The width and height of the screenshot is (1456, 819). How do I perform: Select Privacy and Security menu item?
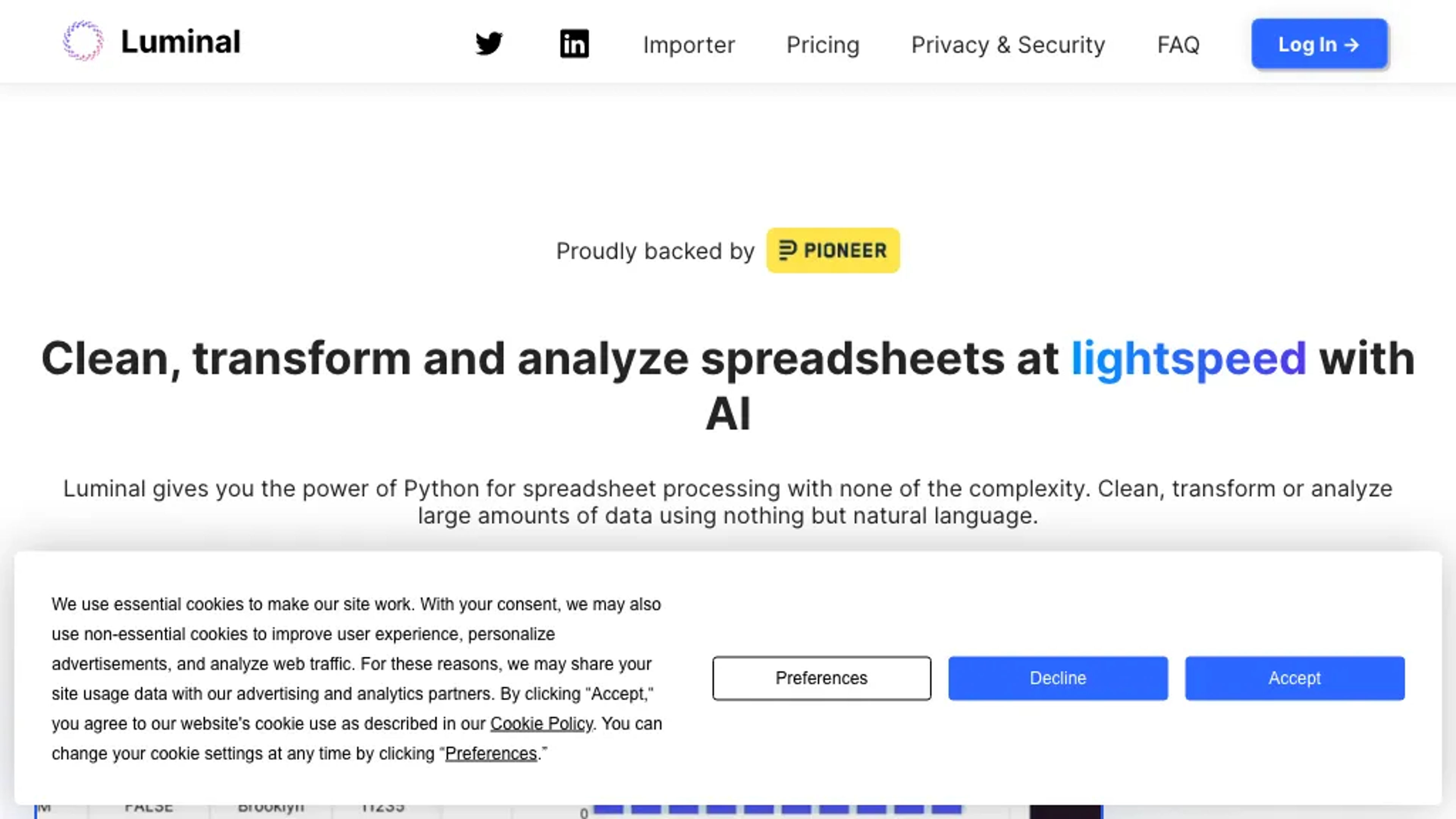1008,44
